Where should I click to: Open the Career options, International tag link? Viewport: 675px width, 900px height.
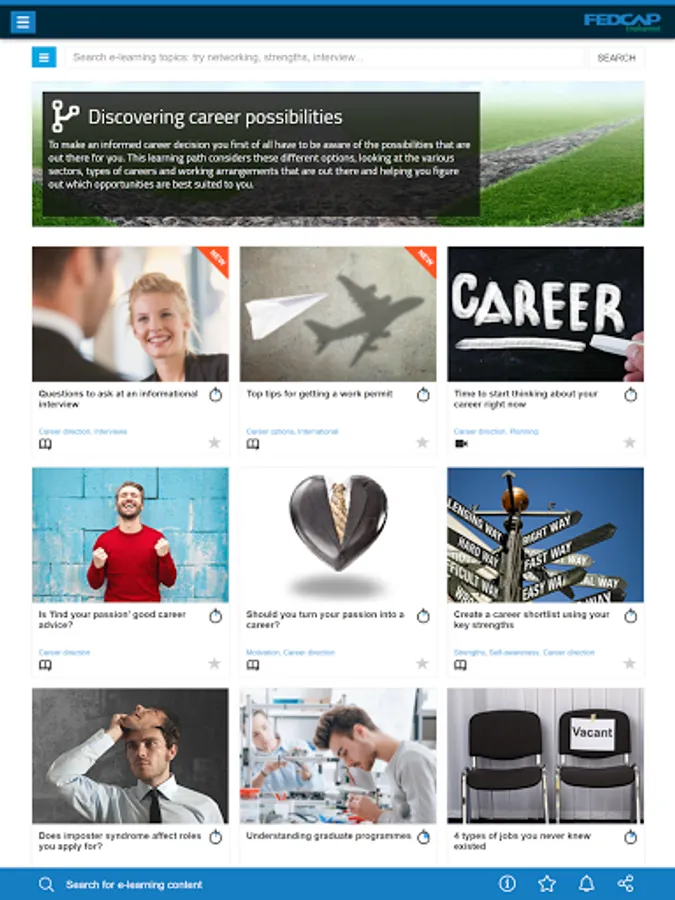click(292, 431)
